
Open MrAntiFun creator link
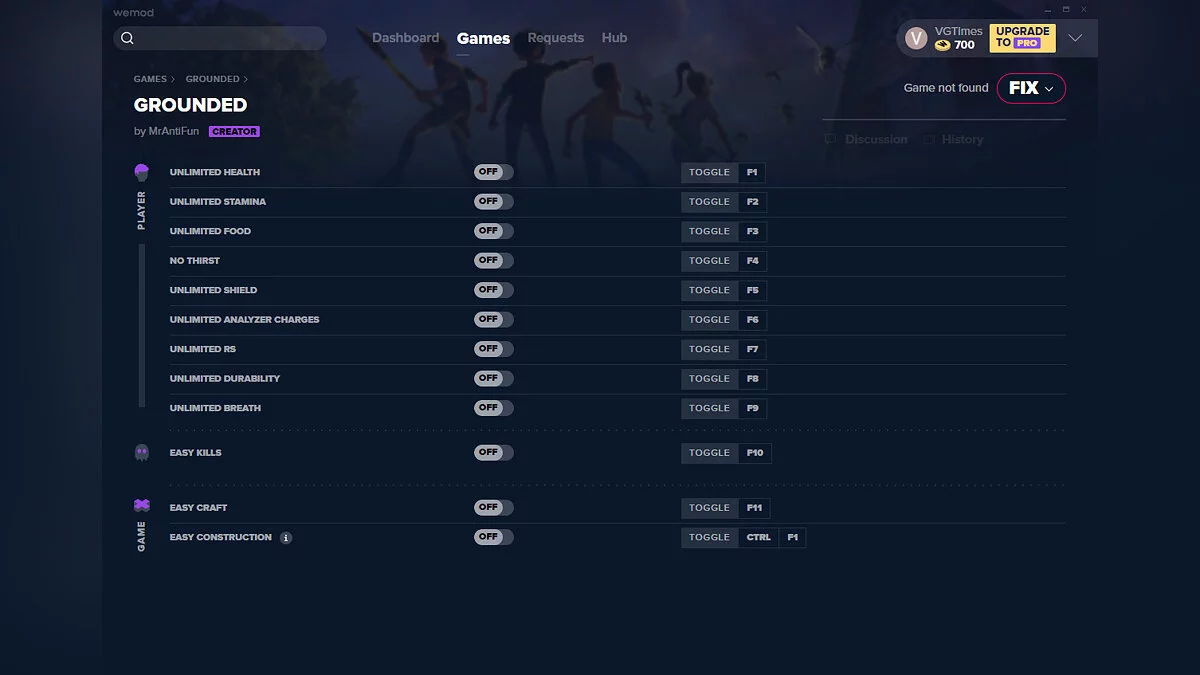pyautogui.click(x=174, y=132)
